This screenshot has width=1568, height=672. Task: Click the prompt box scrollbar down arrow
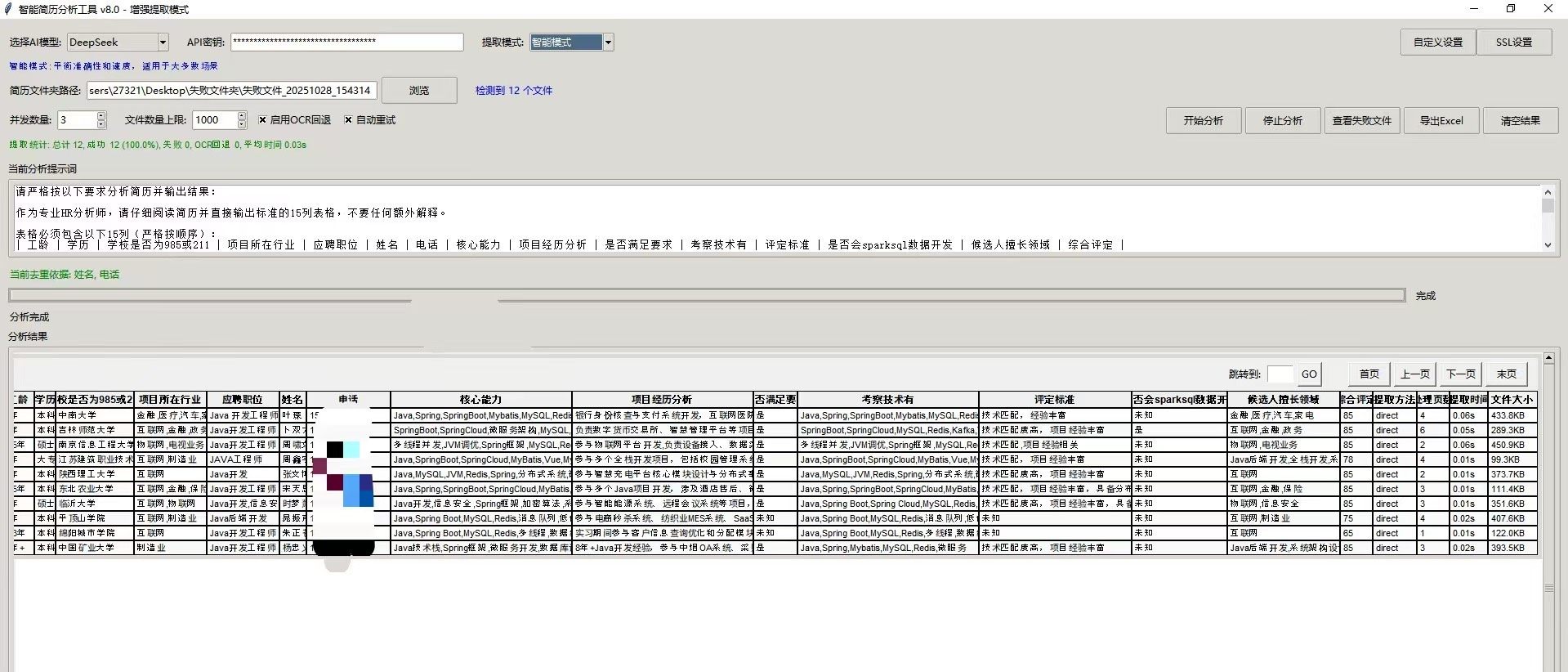1548,245
